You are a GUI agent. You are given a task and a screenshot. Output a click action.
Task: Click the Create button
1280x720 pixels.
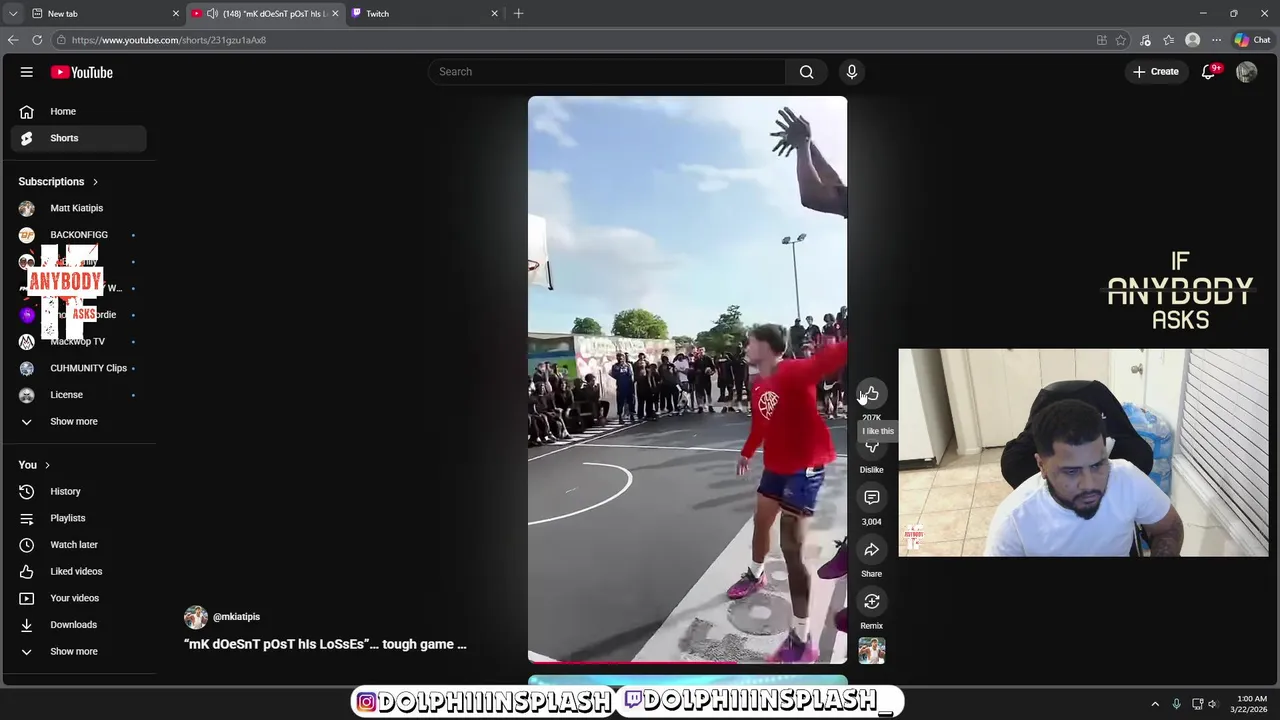(1156, 72)
